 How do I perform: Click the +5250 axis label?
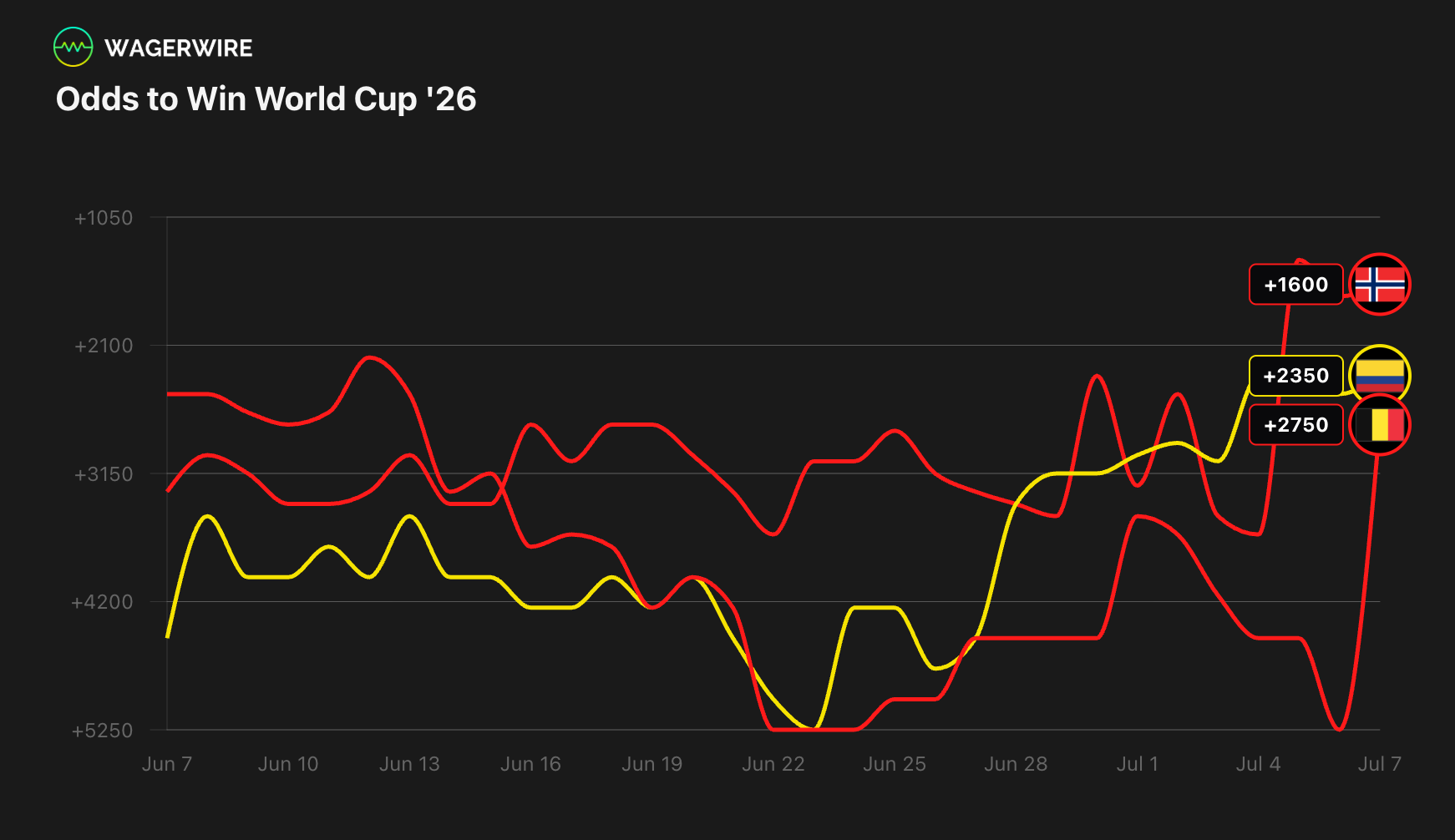coord(102,731)
